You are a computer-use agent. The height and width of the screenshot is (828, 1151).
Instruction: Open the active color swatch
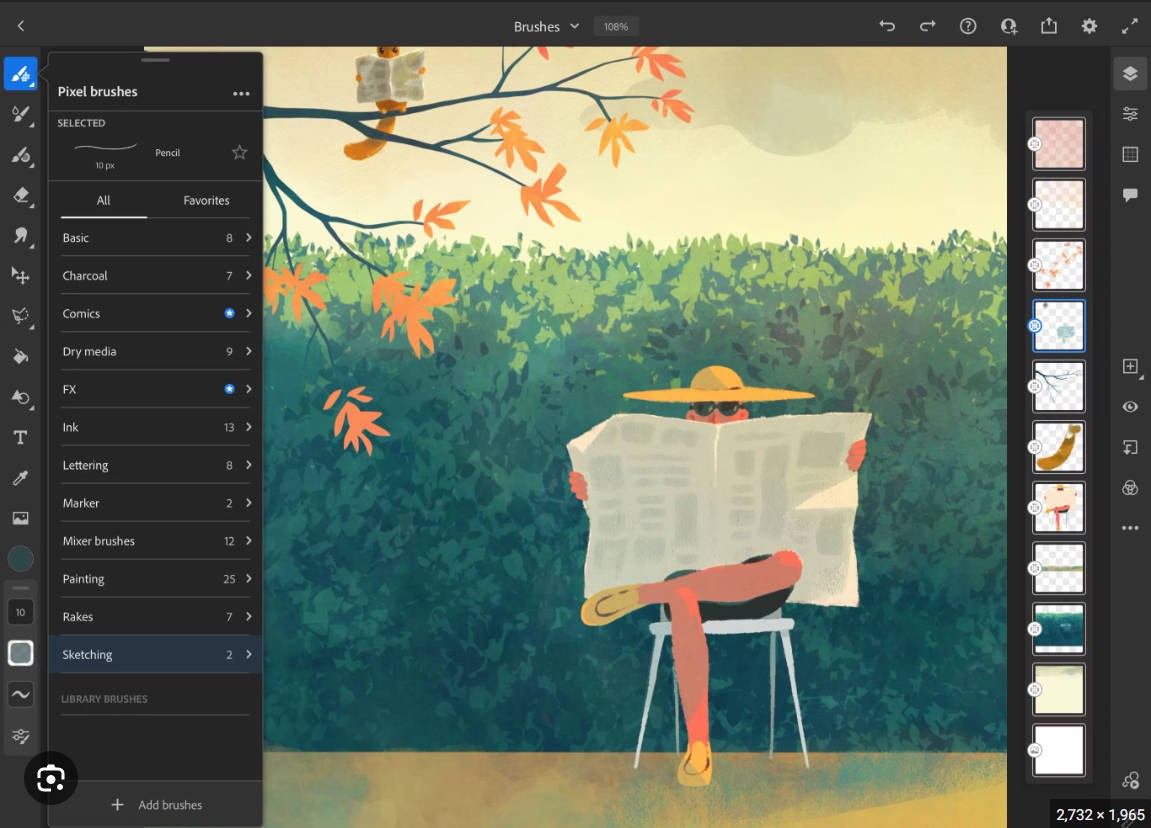[20, 558]
